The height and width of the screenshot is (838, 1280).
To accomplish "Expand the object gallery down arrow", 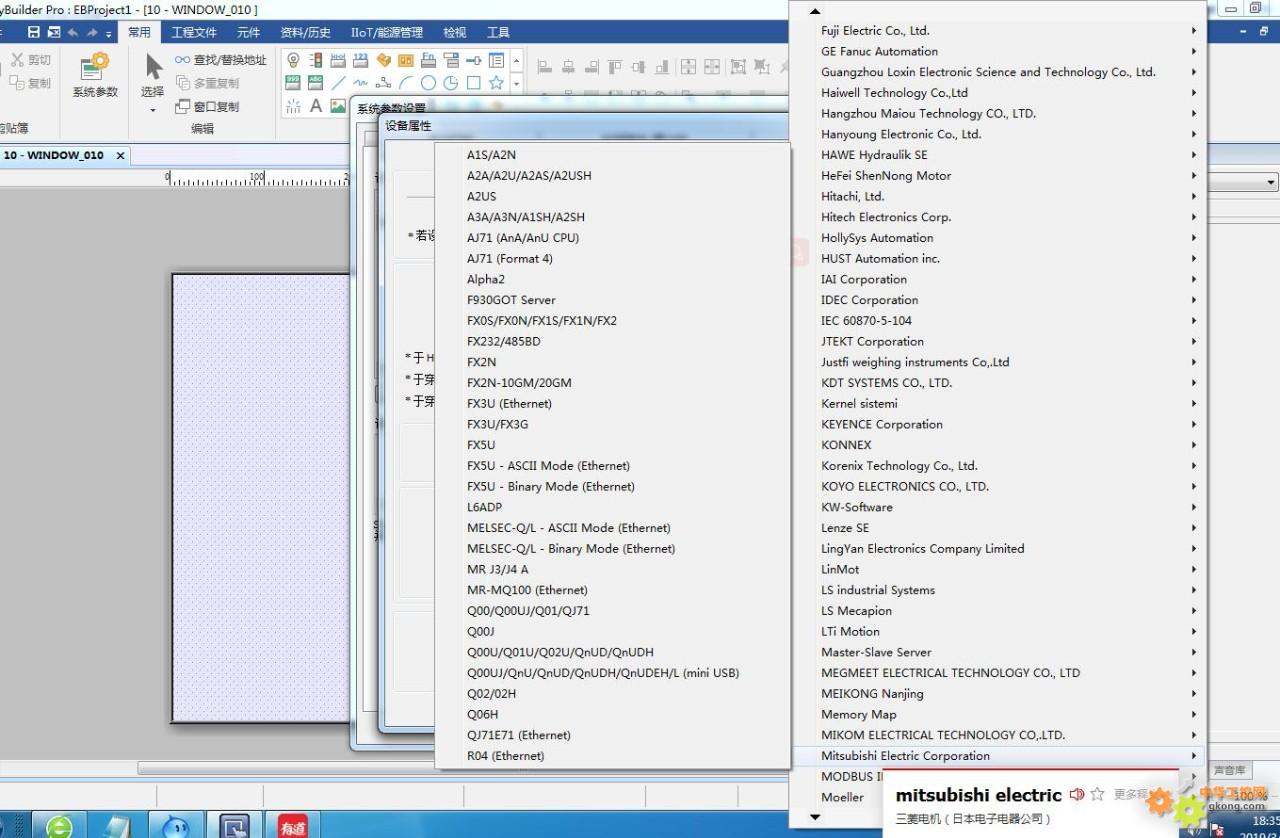I will tap(517, 83).
